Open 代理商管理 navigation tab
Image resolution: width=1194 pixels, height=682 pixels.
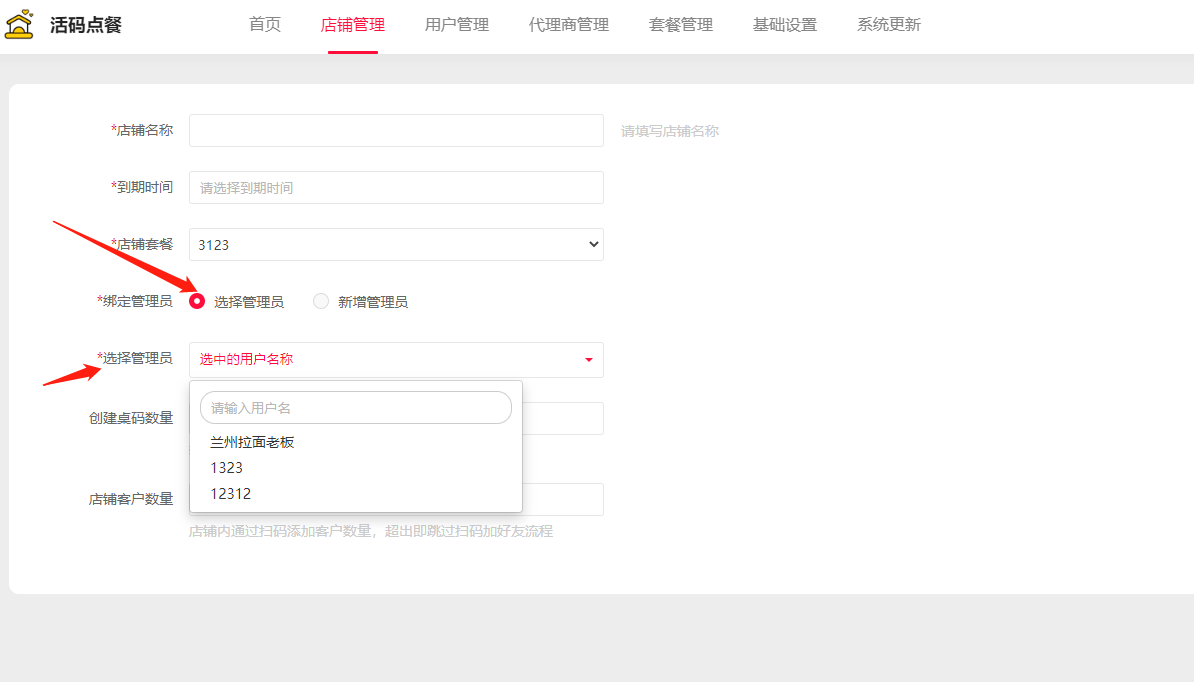(x=568, y=25)
